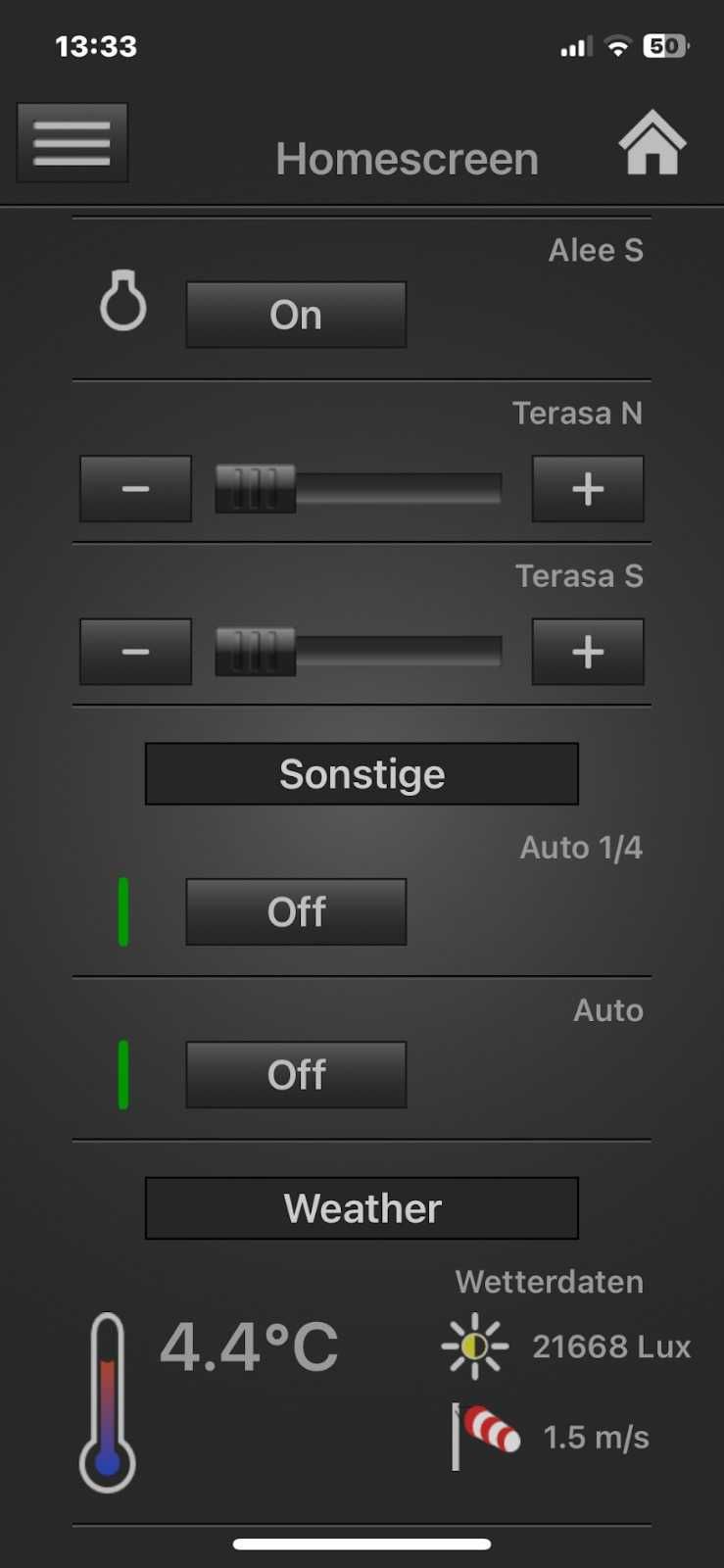Increase Terasa N with plus button
Image resolution: width=724 pixels, height=1568 pixels.
(x=588, y=488)
